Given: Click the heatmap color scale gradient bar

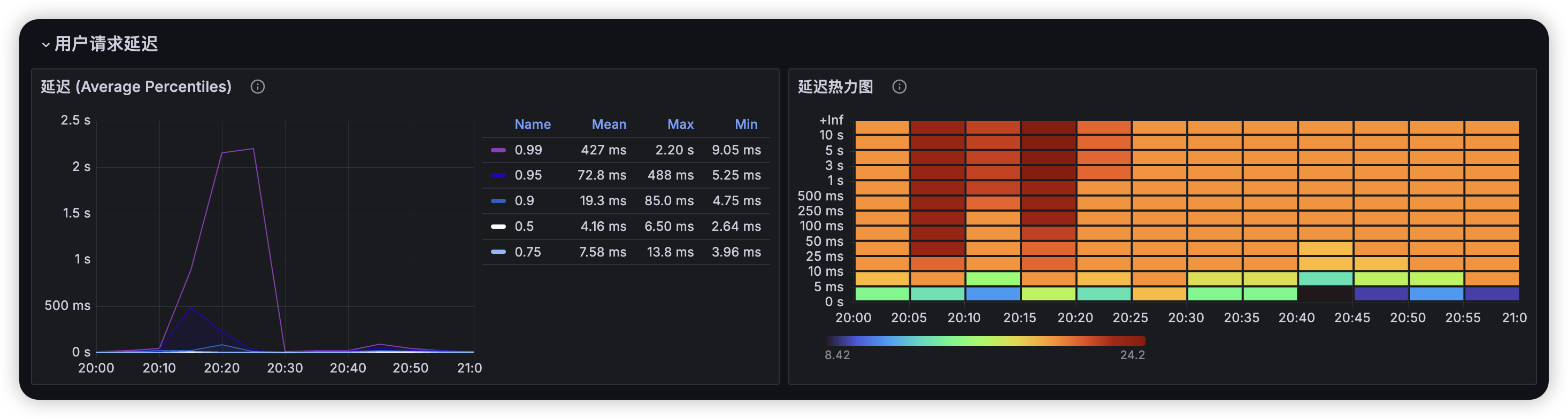Looking at the screenshot, I should (x=985, y=341).
